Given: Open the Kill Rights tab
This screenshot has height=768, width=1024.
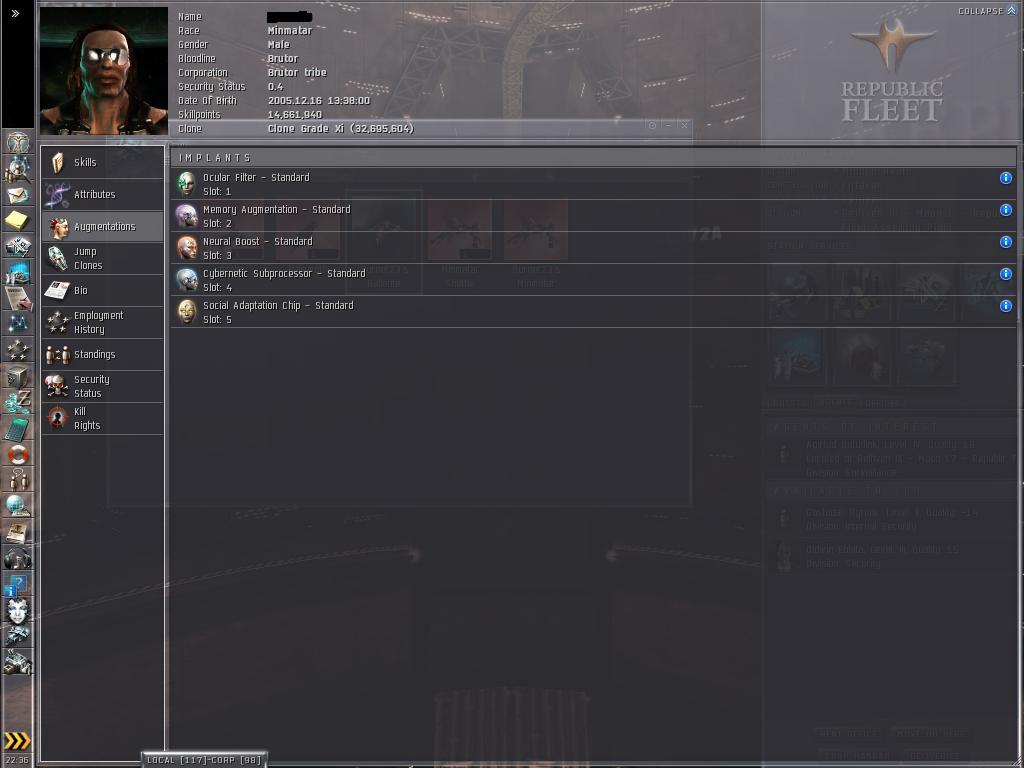Looking at the screenshot, I should (103, 419).
